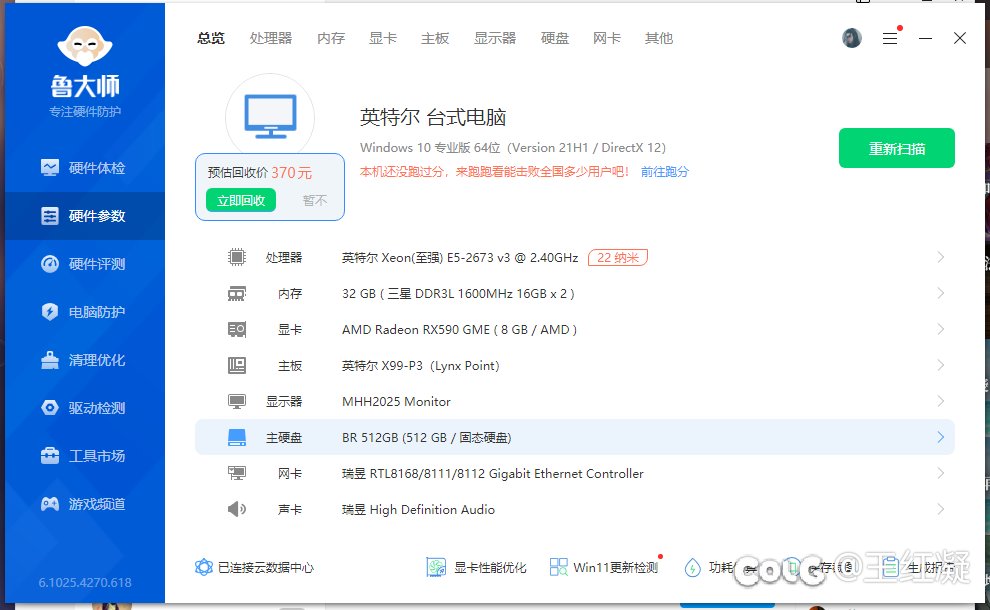Screen dimensions: 990x610
Task: Switch to the 总览 tab
Action: click(x=211, y=39)
